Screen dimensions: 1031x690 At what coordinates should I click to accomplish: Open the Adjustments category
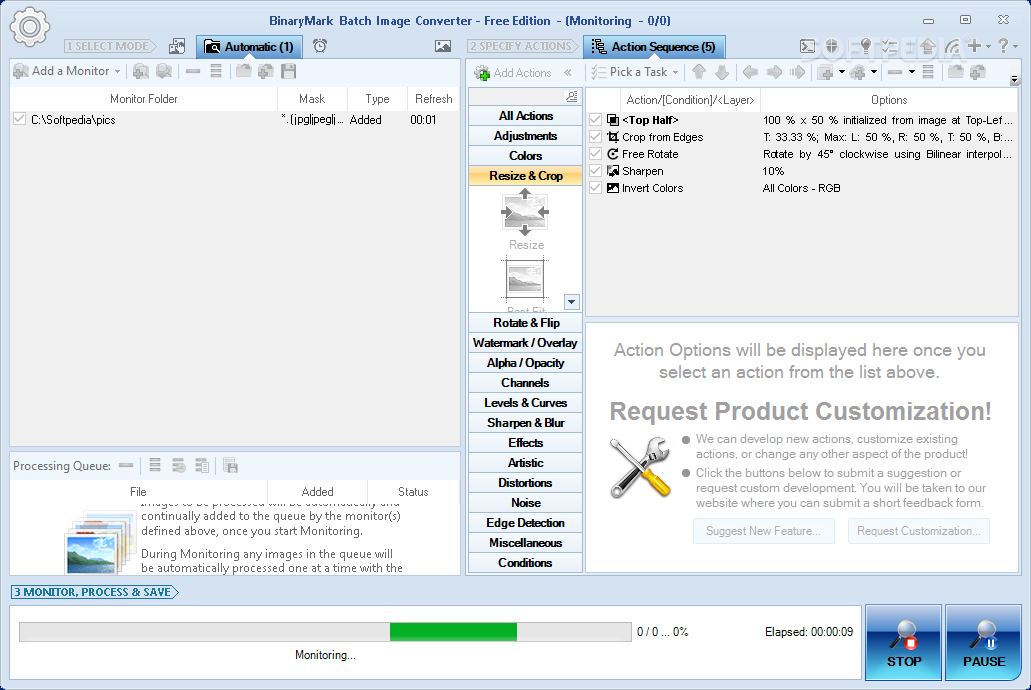click(525, 136)
